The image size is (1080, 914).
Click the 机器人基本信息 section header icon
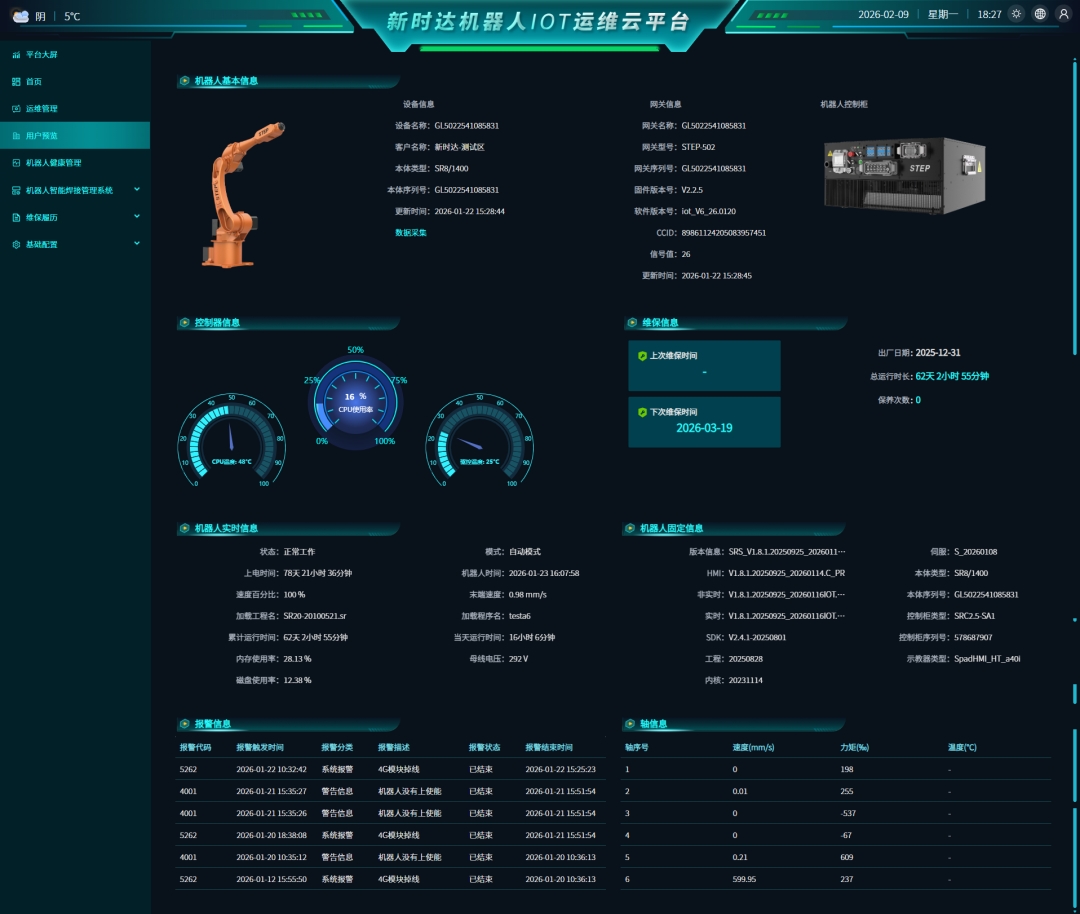click(x=185, y=81)
